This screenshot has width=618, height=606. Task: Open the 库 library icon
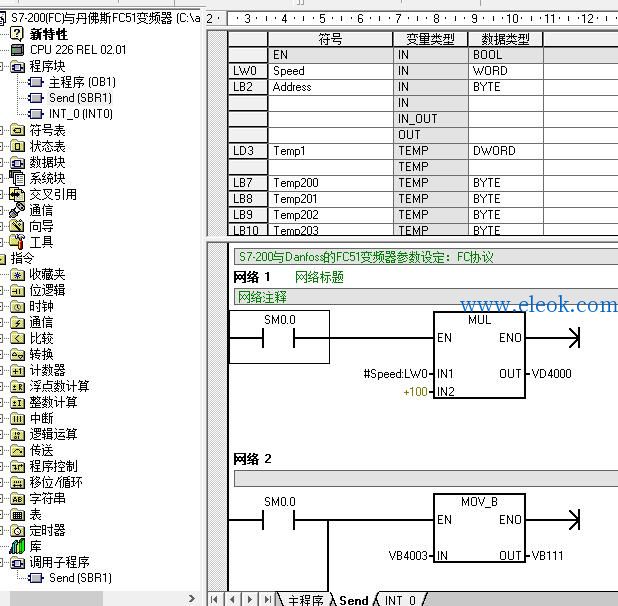[17, 547]
